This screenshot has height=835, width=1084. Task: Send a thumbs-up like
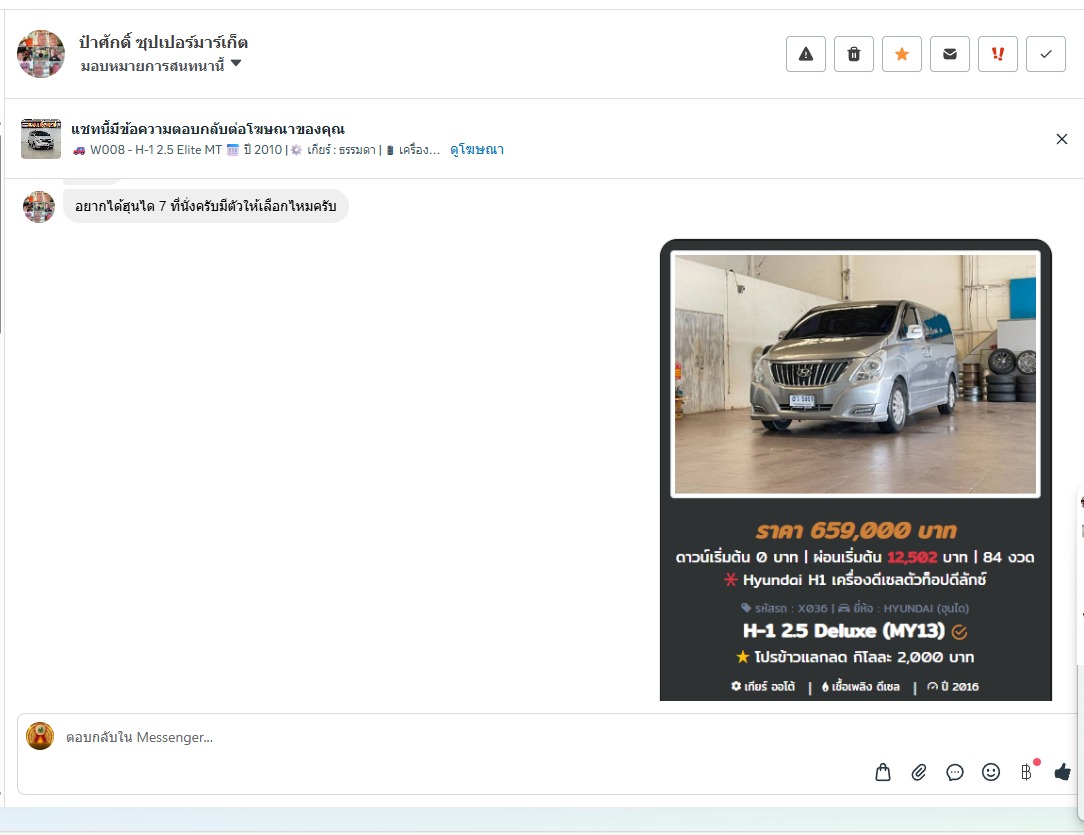pyautogui.click(x=1063, y=772)
